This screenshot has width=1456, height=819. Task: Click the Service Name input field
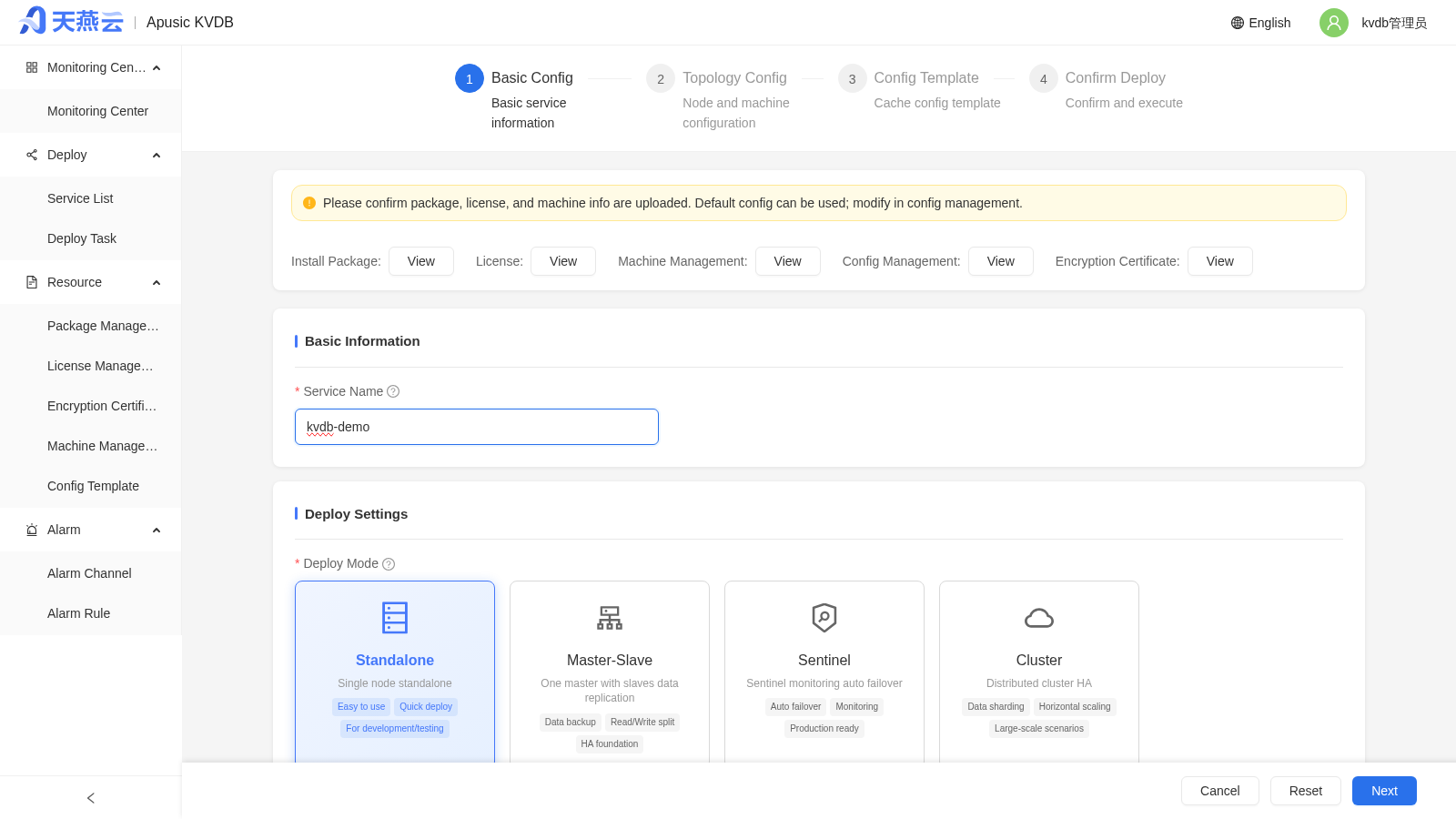click(477, 427)
